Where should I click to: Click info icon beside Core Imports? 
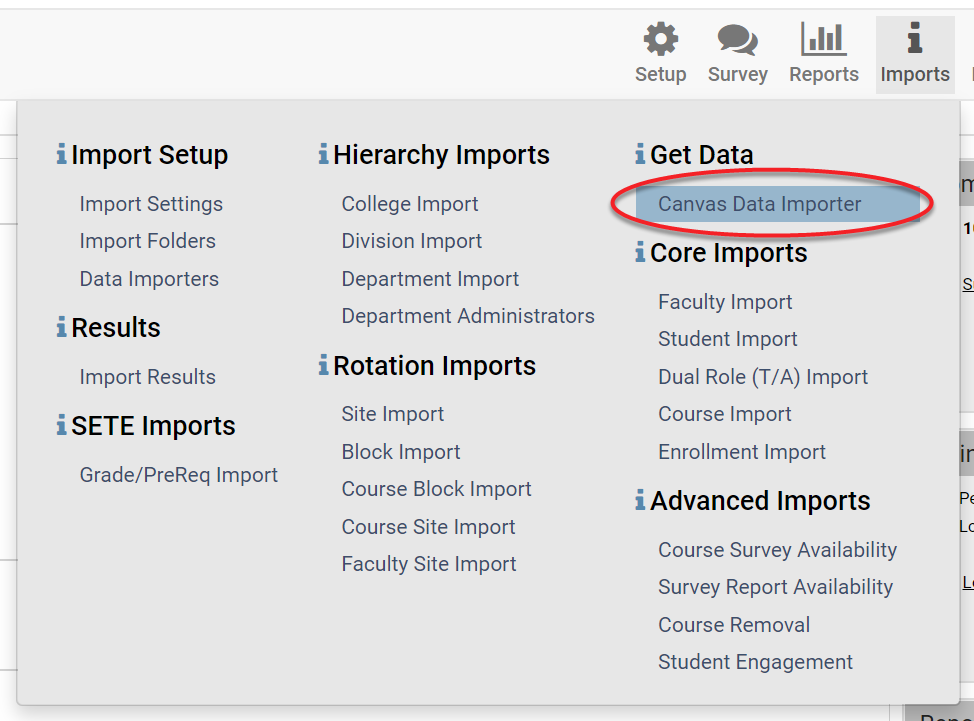coord(640,253)
